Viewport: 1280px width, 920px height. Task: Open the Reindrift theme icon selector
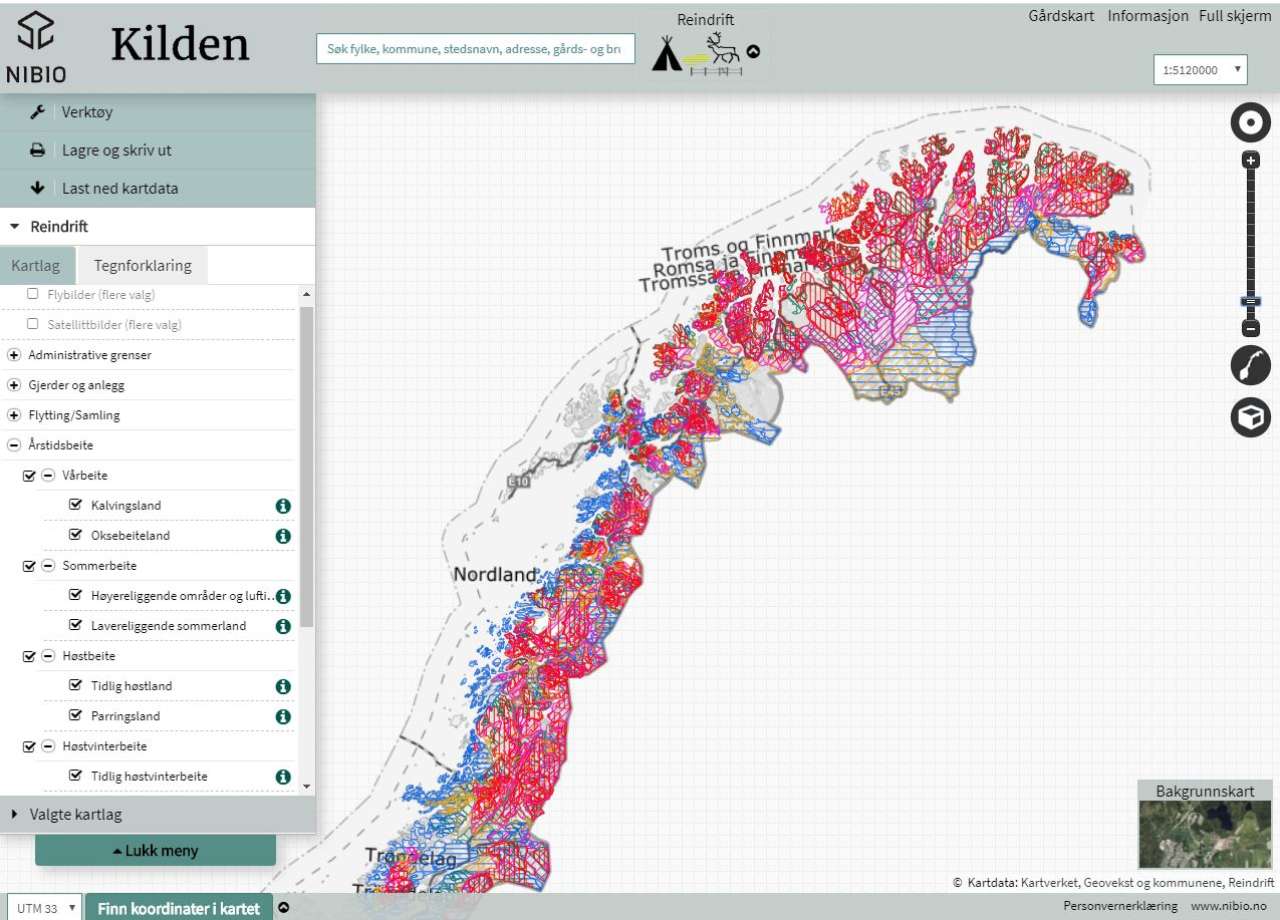pos(696,53)
